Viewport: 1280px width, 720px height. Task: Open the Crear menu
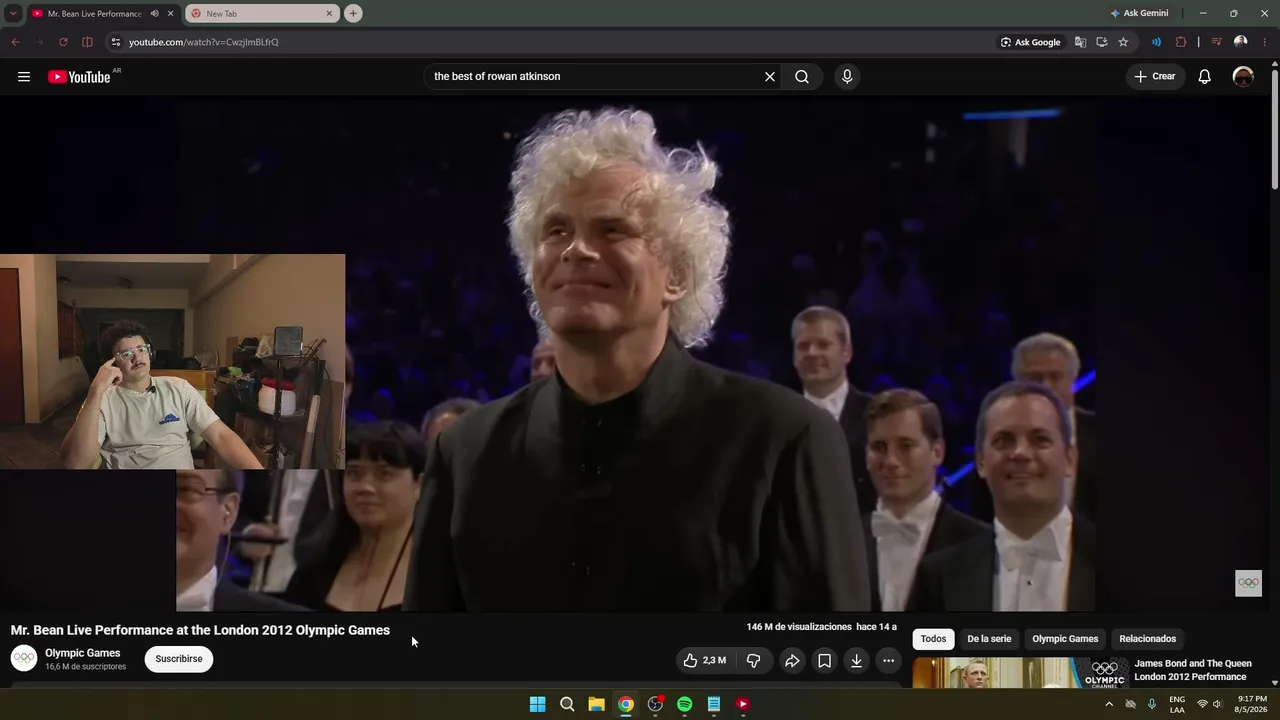1155,77
